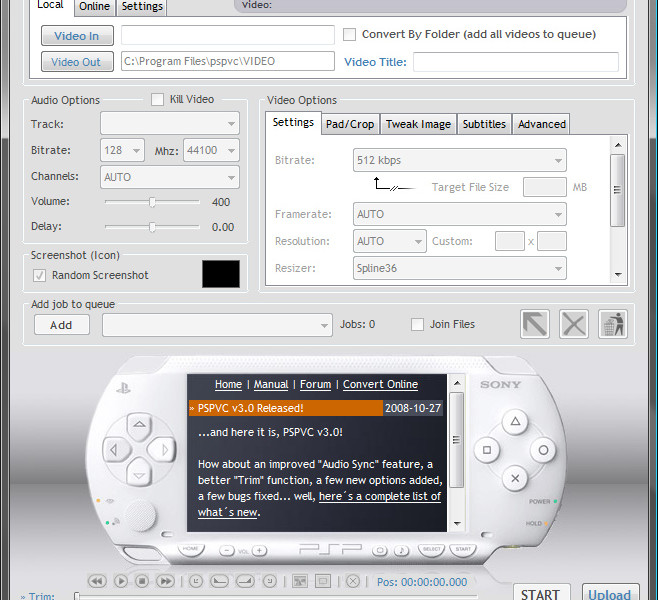The height and width of the screenshot is (600, 658).
Task: Click the play button in preview controls
Action: pyautogui.click(x=121, y=581)
